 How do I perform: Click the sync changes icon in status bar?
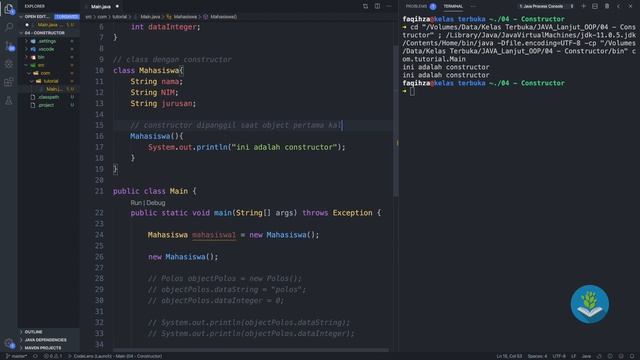36,356
